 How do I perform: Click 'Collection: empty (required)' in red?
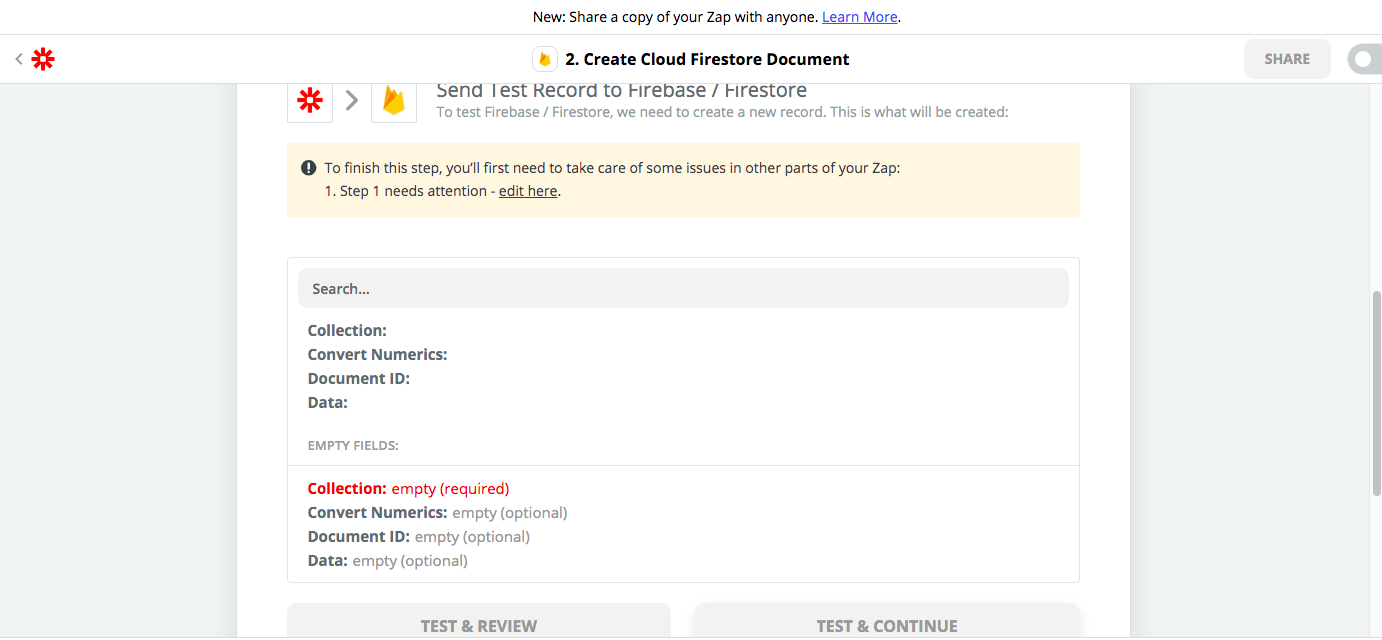coord(408,488)
